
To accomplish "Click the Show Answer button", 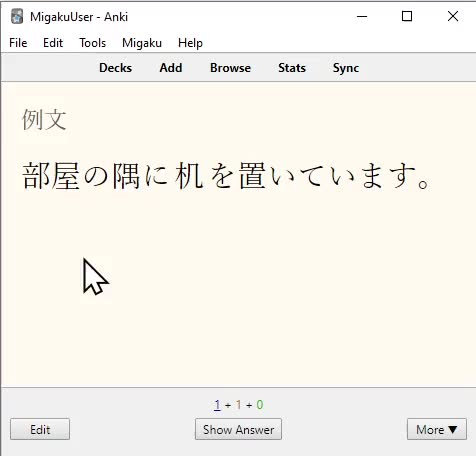I will pyautogui.click(x=238, y=429).
